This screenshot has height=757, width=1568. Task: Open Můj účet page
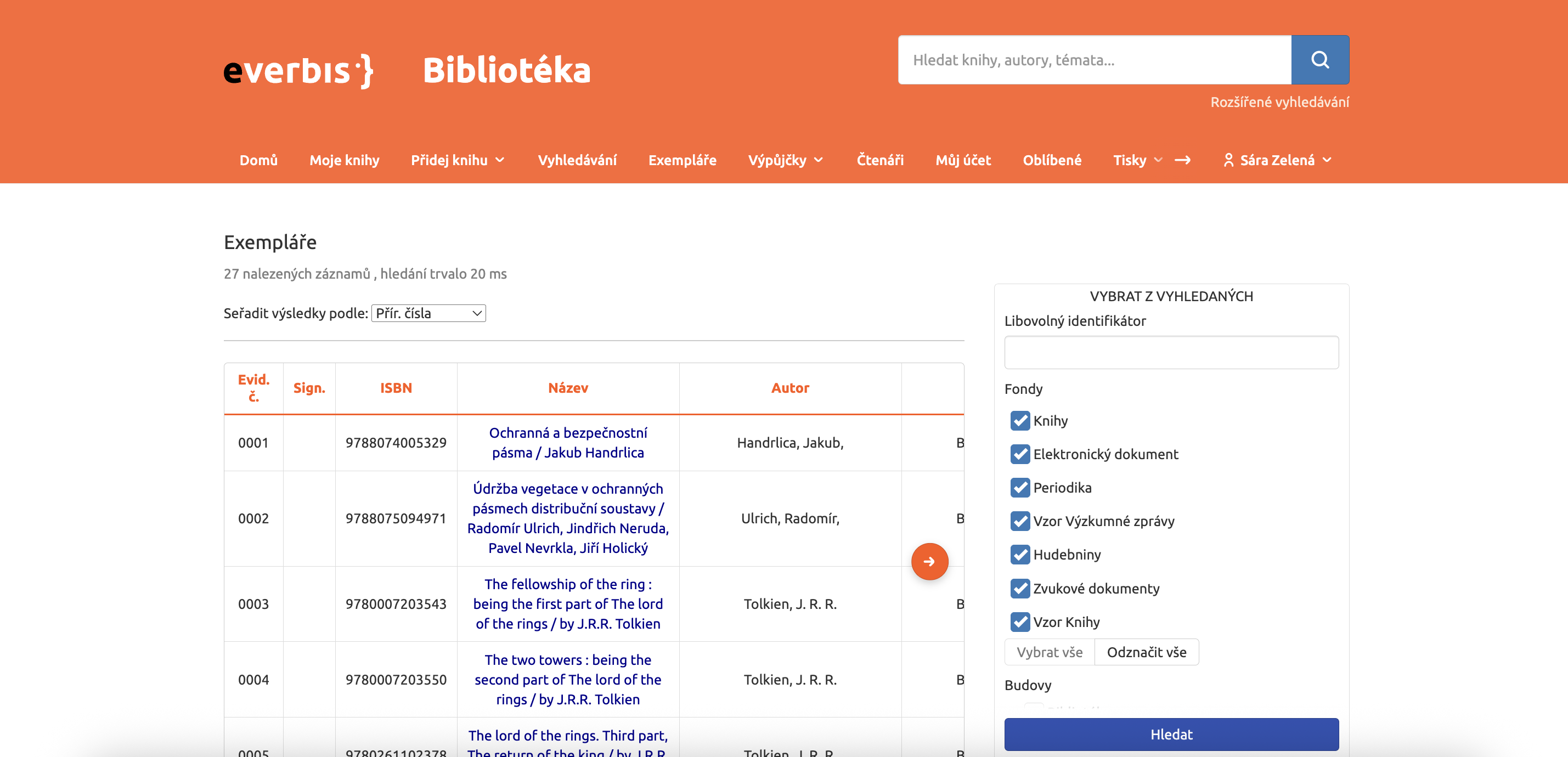(x=963, y=160)
